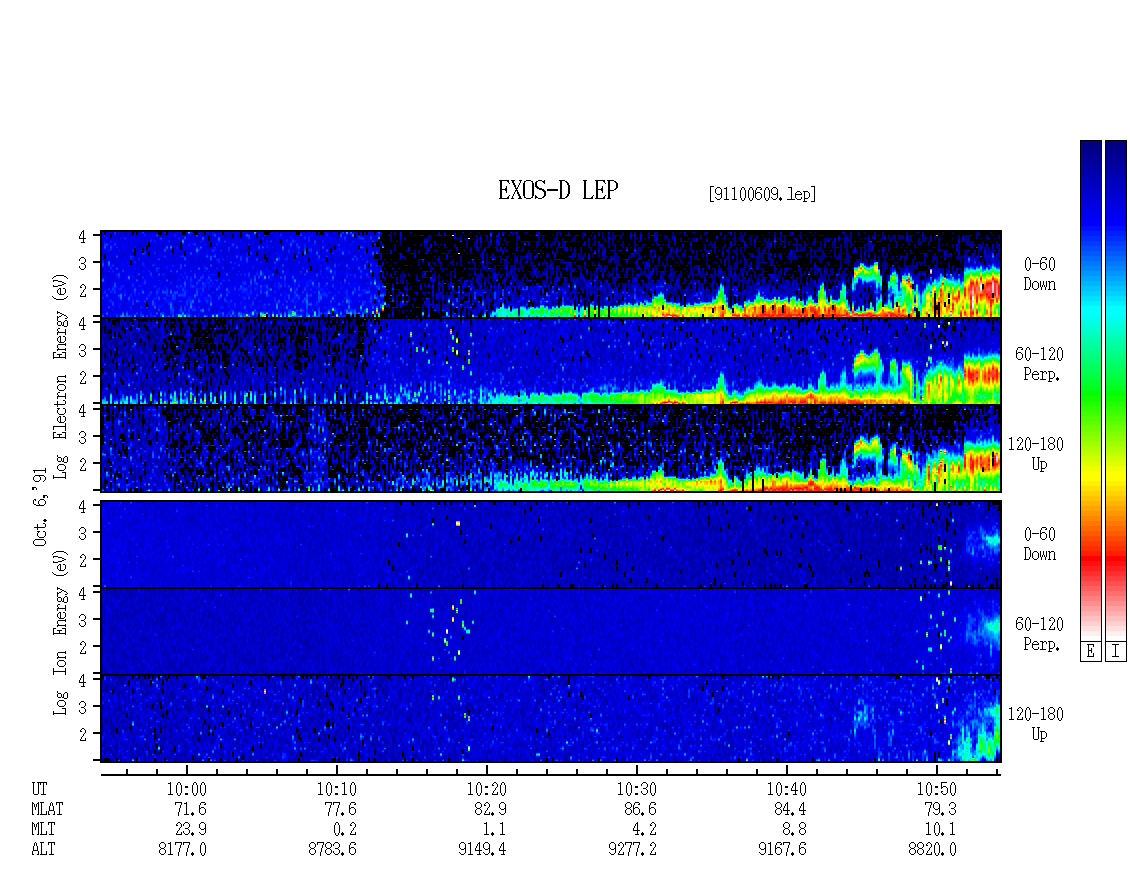Click the MLAT row label
Viewport: 1130px width, 875px height.
48,809
